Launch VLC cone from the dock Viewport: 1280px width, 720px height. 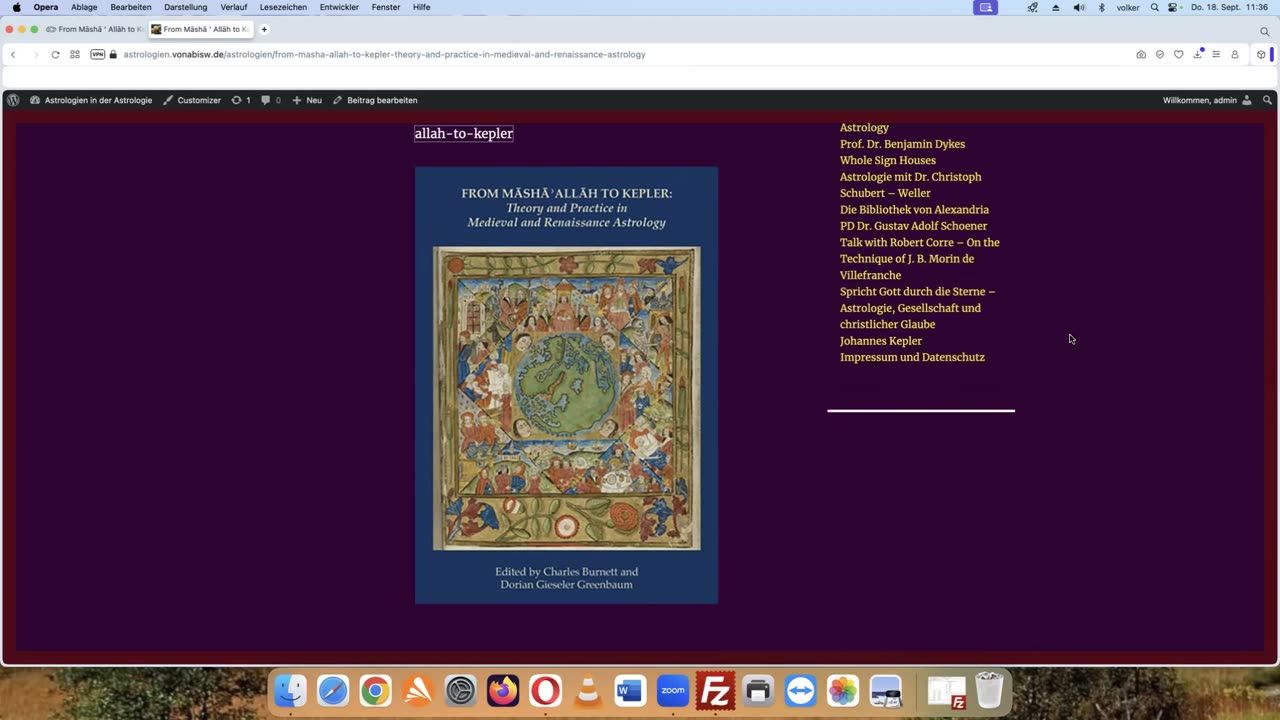coord(588,690)
